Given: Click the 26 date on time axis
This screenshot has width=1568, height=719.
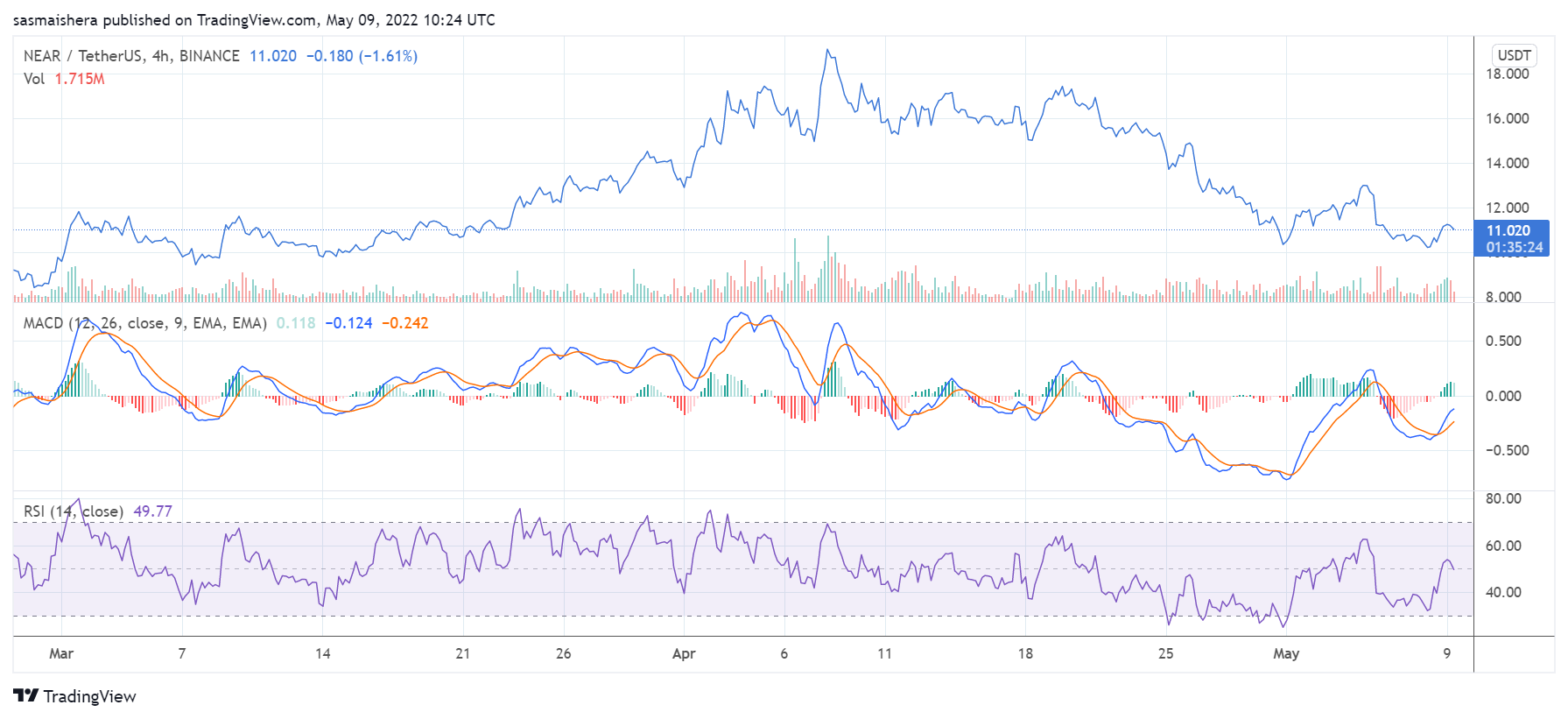Looking at the screenshot, I should point(564,653).
